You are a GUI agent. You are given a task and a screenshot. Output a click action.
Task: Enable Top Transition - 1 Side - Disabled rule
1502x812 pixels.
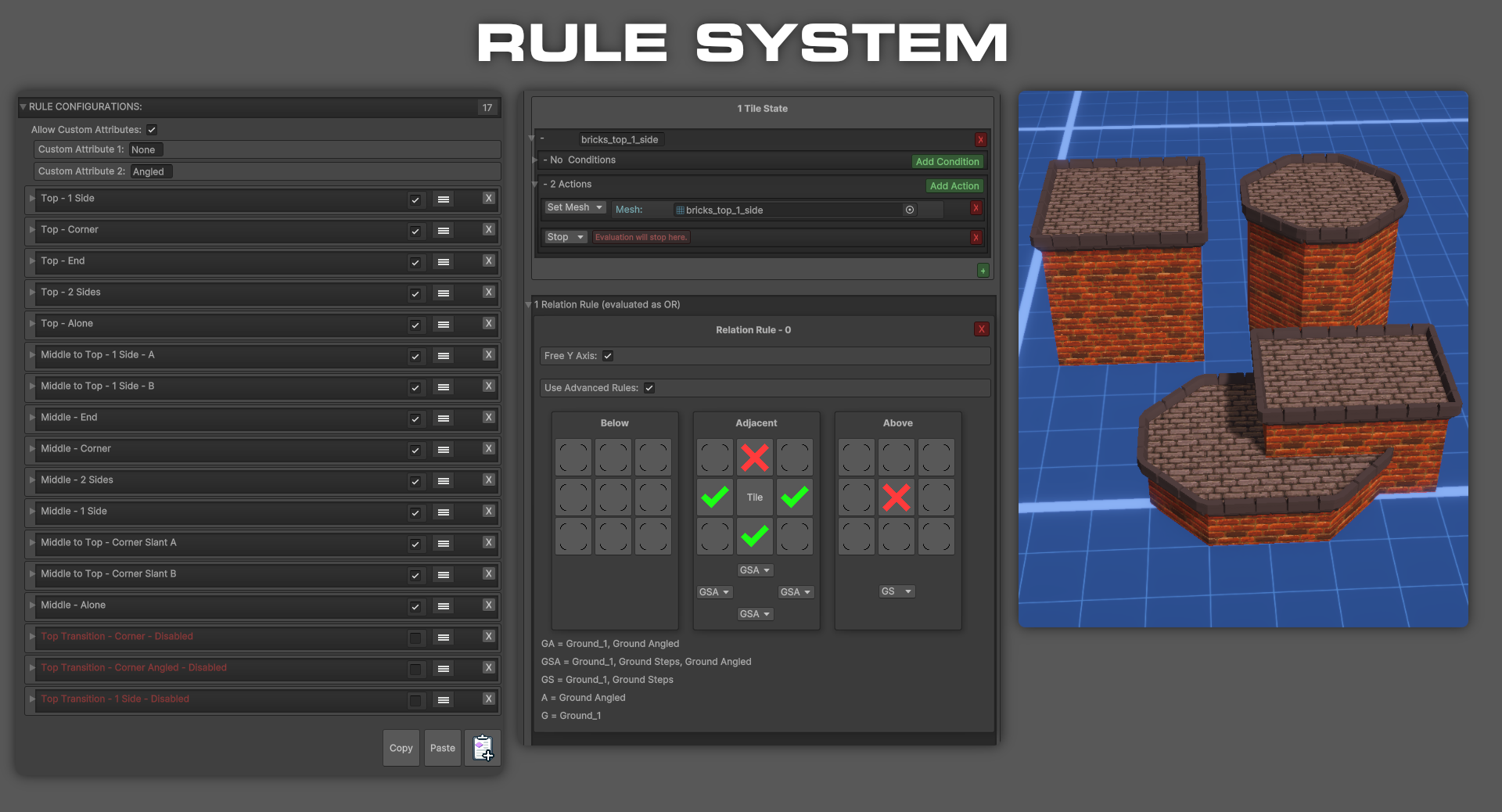click(415, 700)
